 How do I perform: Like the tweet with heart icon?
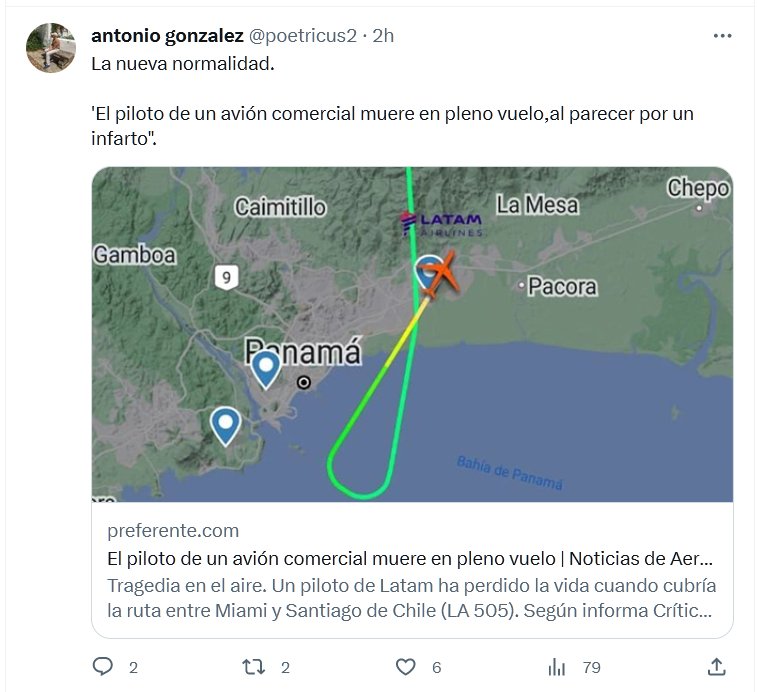(x=405, y=667)
